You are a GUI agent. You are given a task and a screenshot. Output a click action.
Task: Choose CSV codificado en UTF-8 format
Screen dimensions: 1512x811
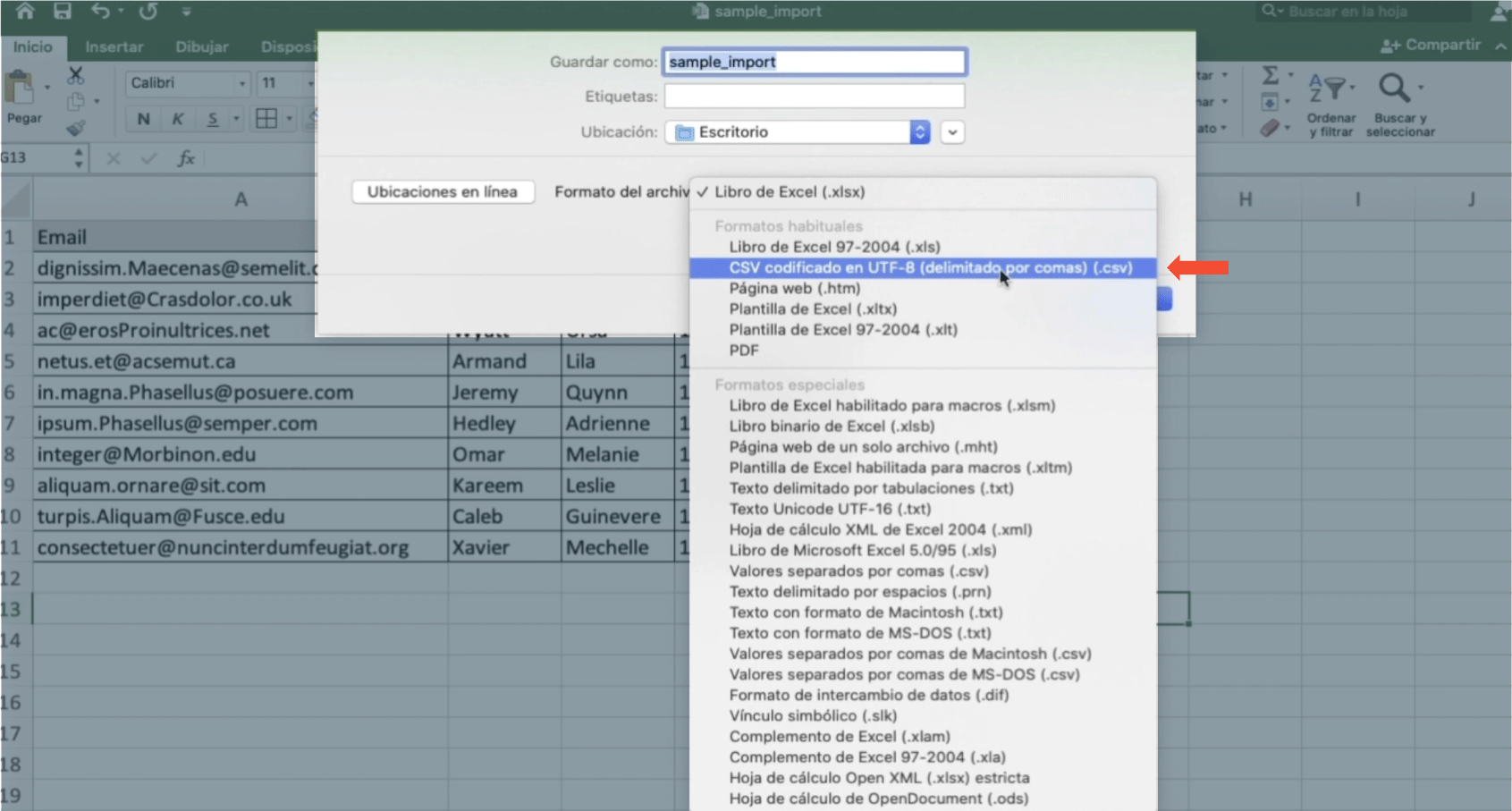pyautogui.click(x=923, y=267)
